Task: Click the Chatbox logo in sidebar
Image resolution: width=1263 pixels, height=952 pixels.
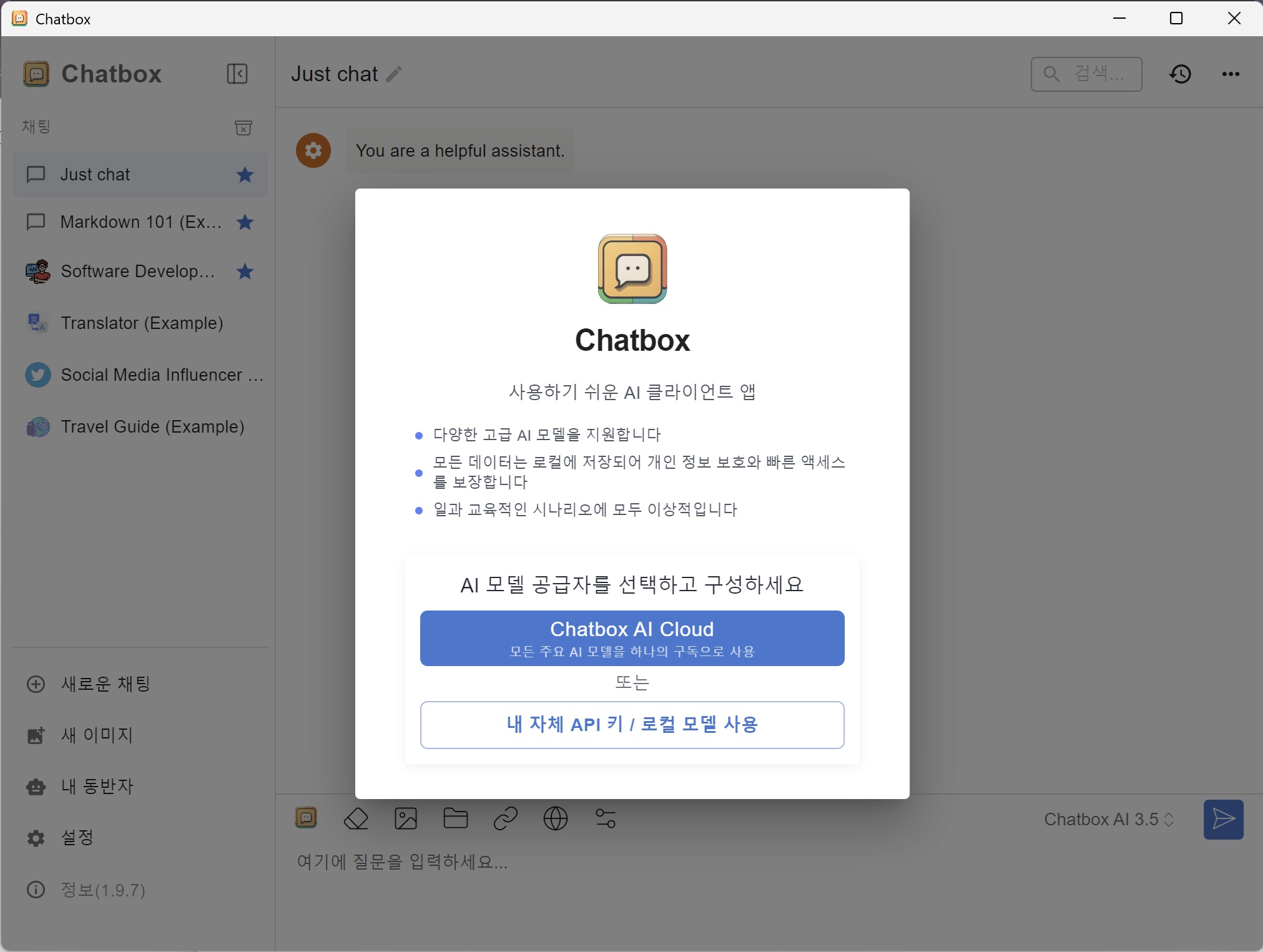Action: (x=36, y=74)
